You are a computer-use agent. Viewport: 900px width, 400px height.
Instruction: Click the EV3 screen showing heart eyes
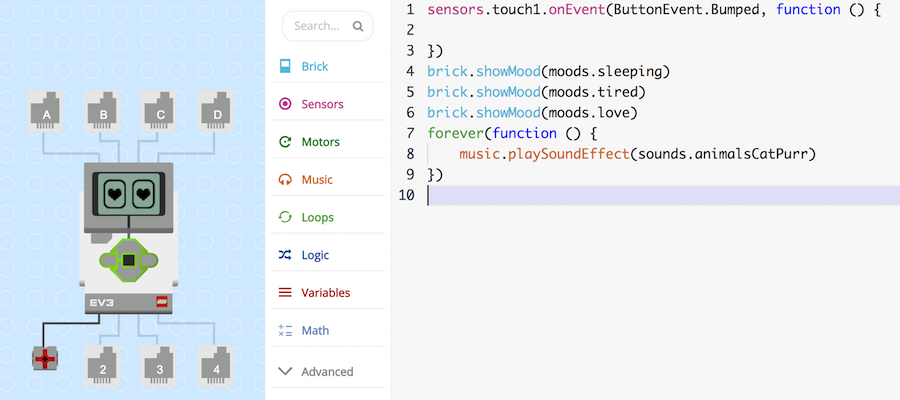[129, 194]
